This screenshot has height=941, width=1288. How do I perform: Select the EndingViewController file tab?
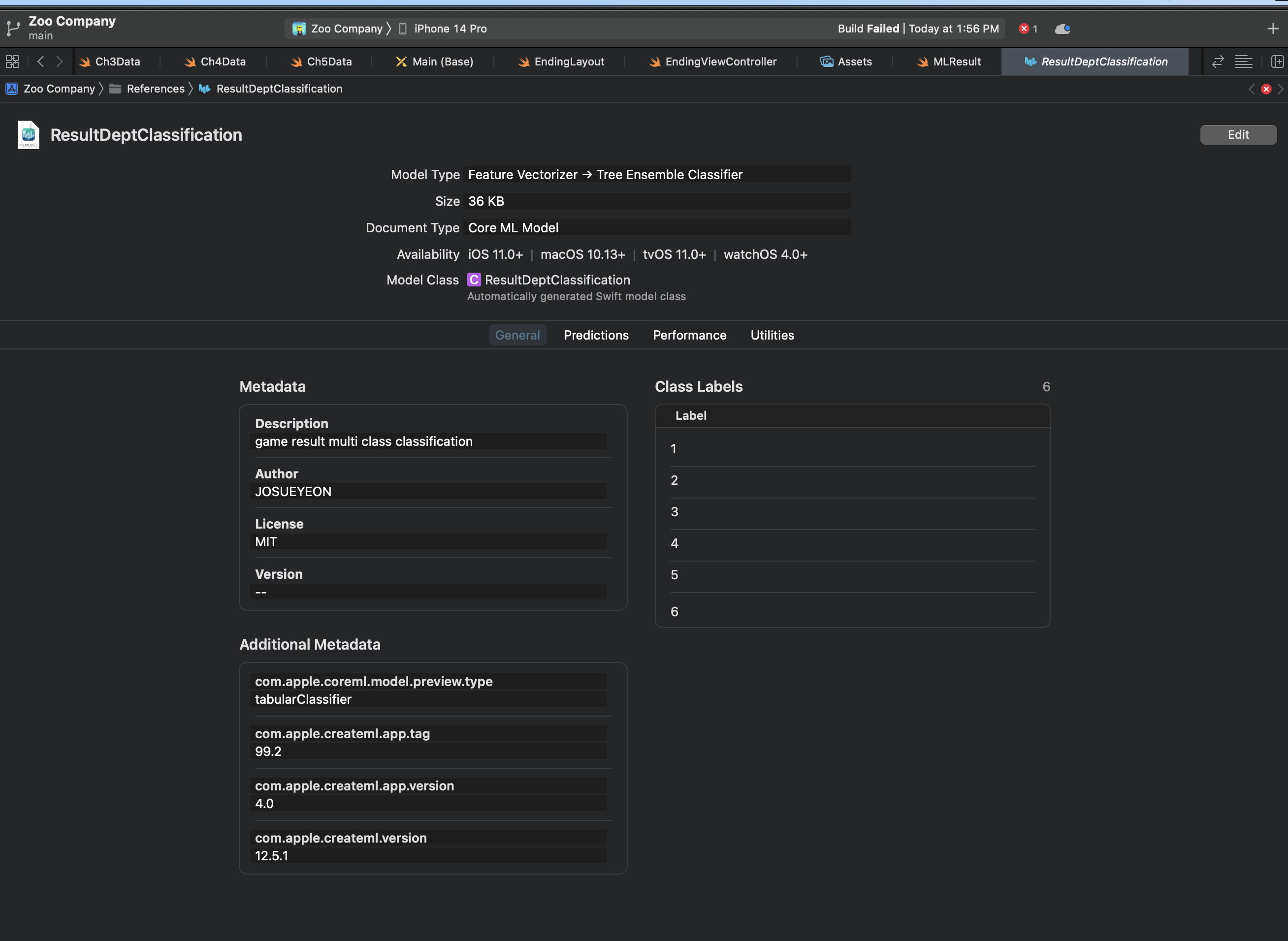coord(720,62)
